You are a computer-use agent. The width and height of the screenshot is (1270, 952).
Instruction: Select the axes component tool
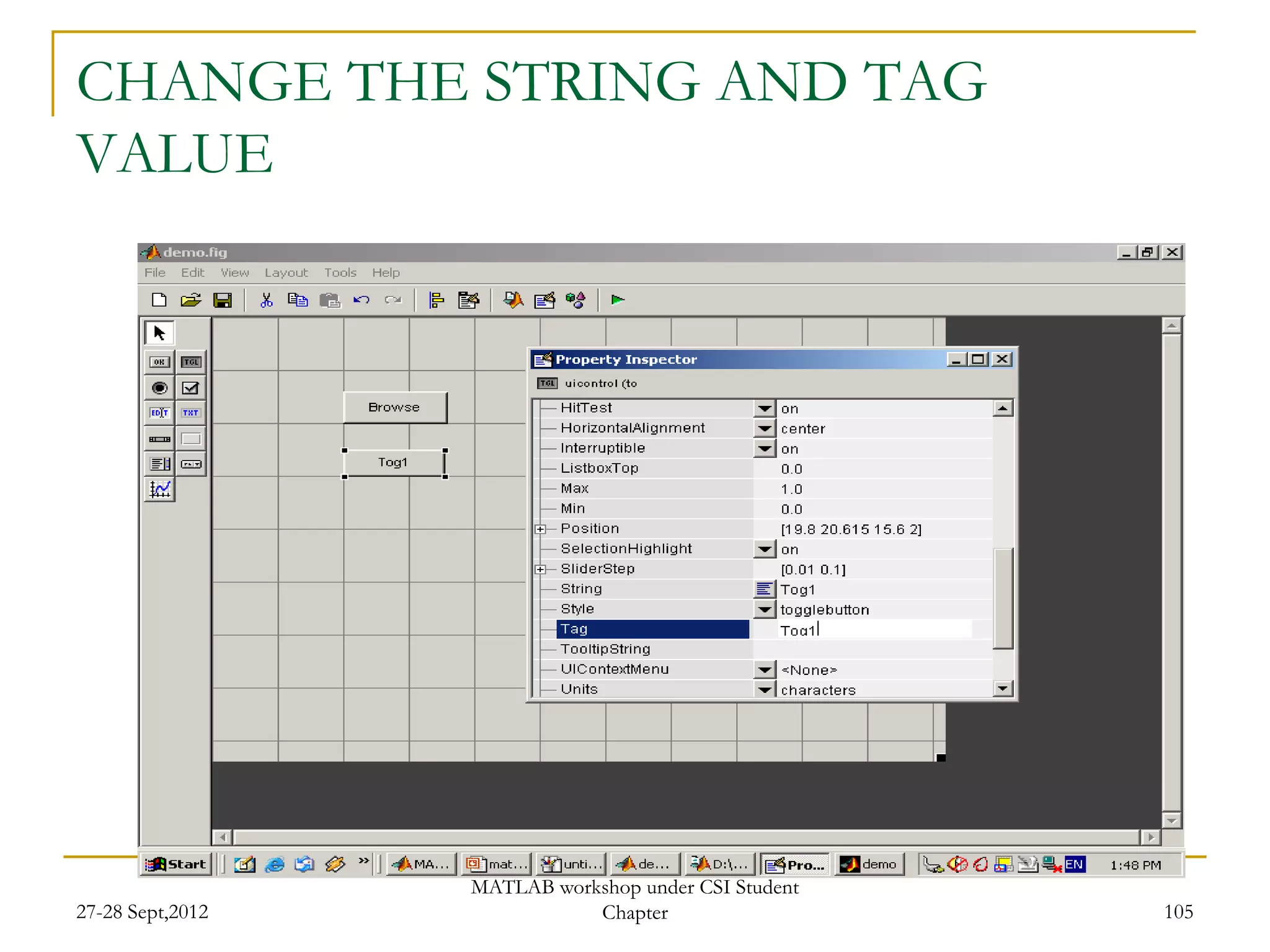(x=159, y=490)
